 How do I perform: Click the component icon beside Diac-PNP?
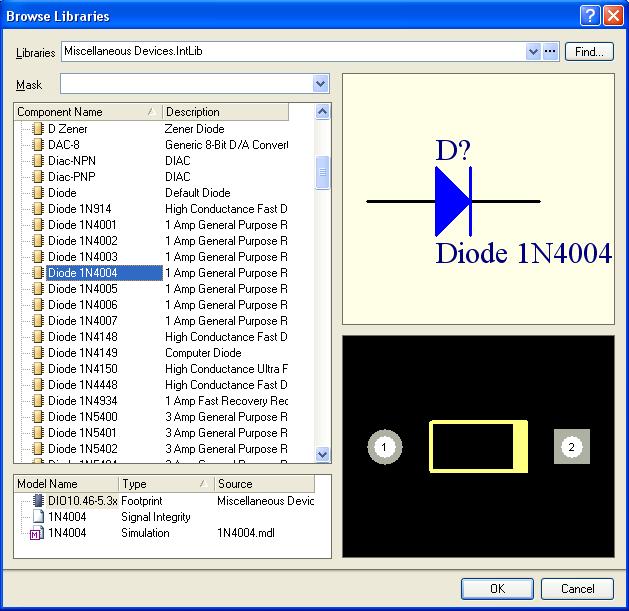[38, 177]
